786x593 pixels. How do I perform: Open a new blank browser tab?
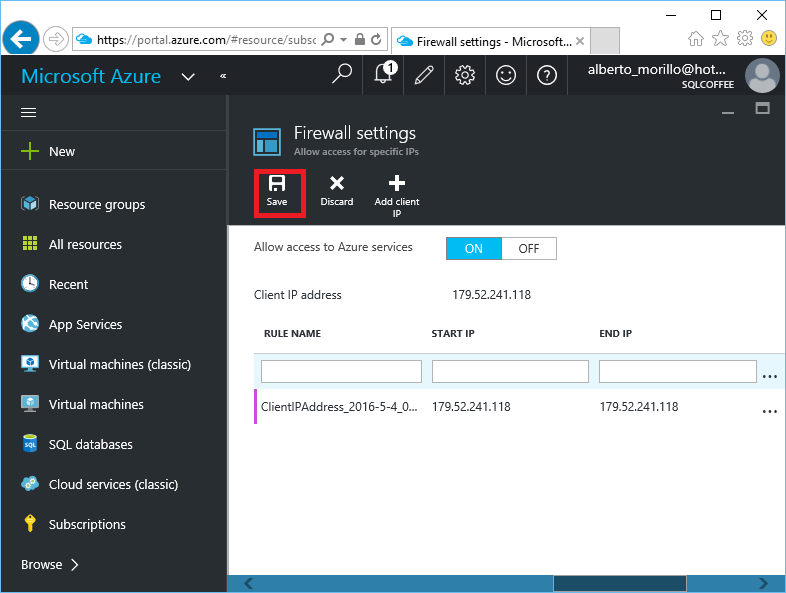(x=605, y=41)
